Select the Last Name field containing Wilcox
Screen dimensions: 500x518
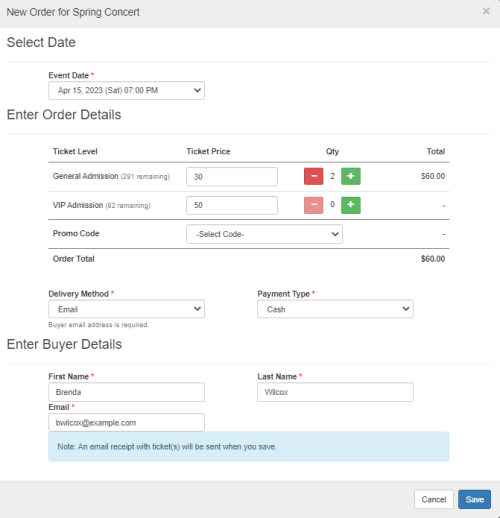point(335,392)
